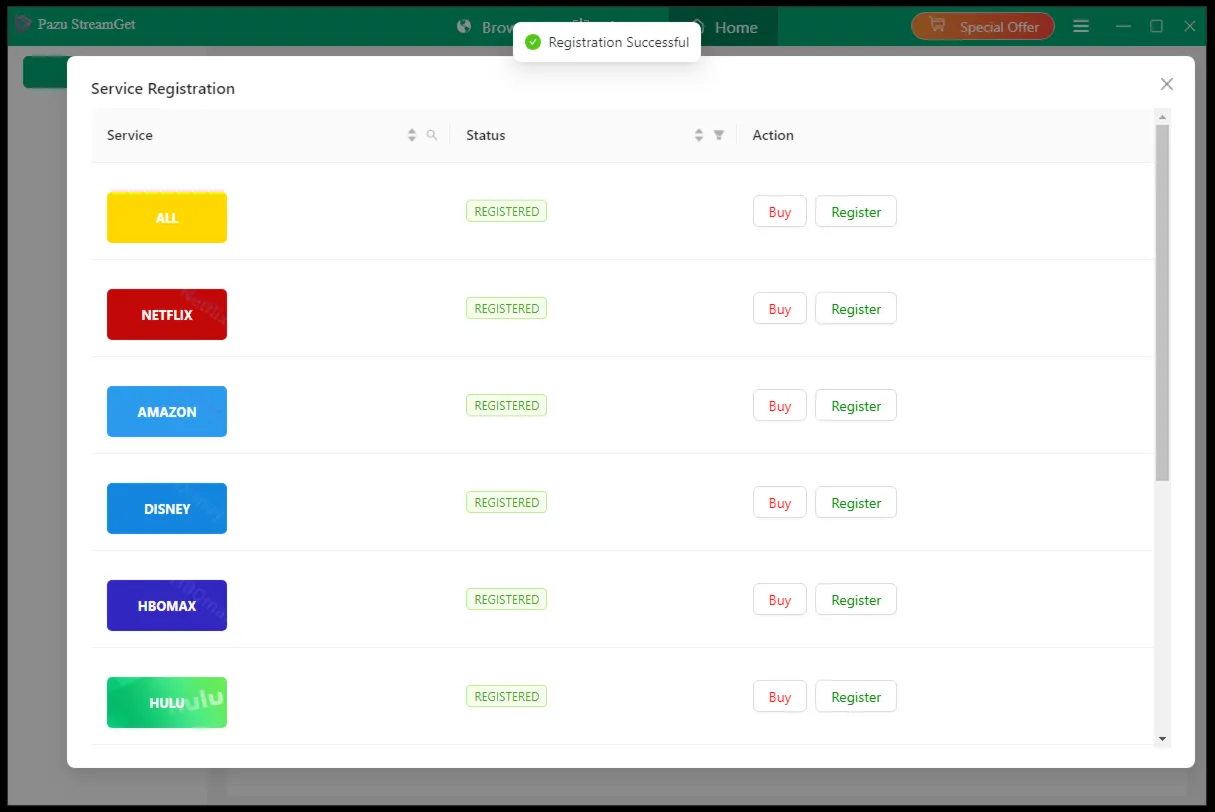Click REGISTERED status in the Netflix row
This screenshot has height=812, width=1215.
506,308
